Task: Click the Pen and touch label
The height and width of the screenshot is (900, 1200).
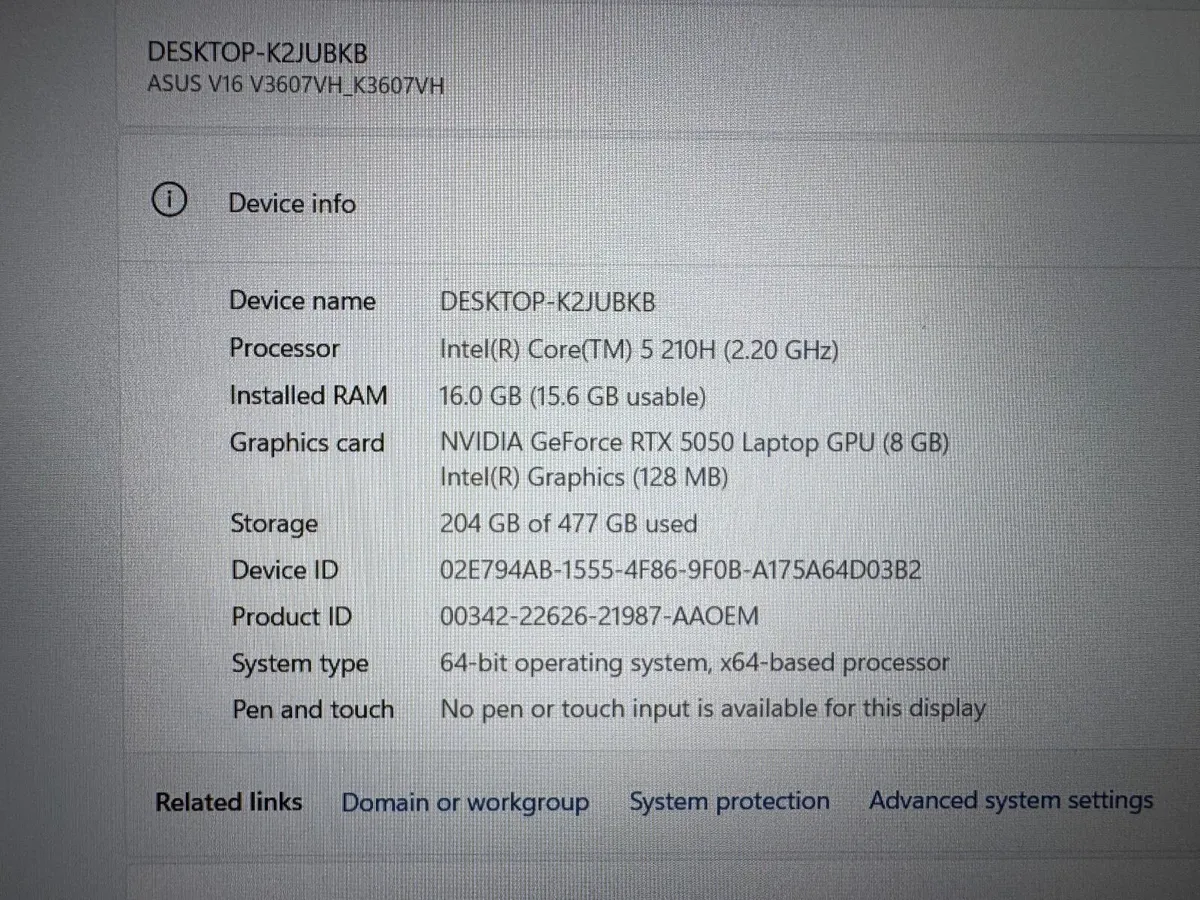Action: tap(313, 710)
